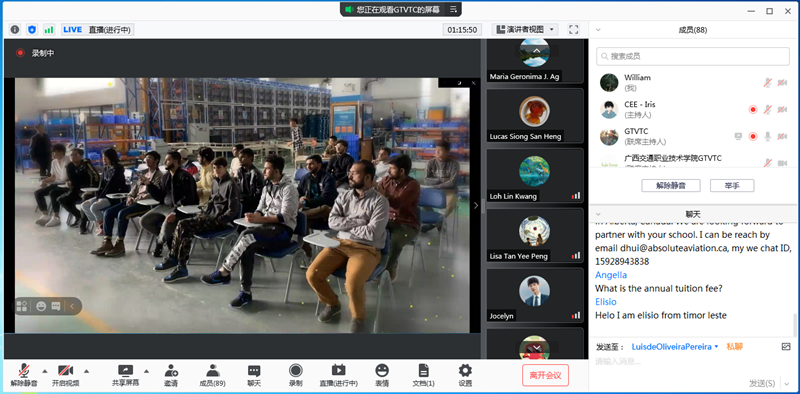The height and width of the screenshot is (394, 800).
Task: Expand the 共享屏幕 options arrow
Action: coord(146,371)
